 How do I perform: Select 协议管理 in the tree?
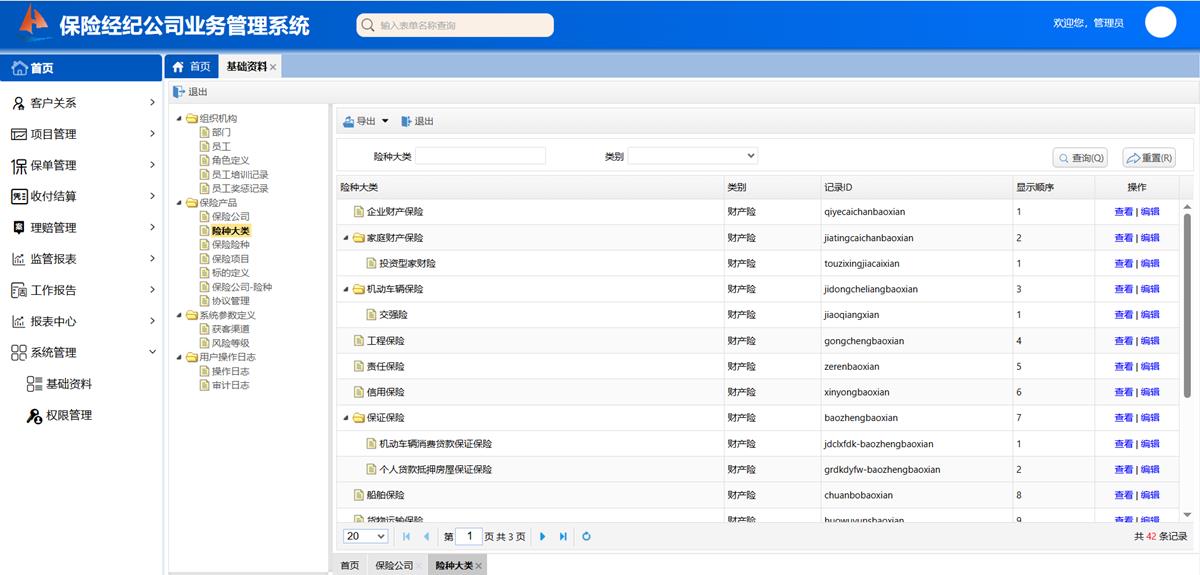click(x=230, y=301)
